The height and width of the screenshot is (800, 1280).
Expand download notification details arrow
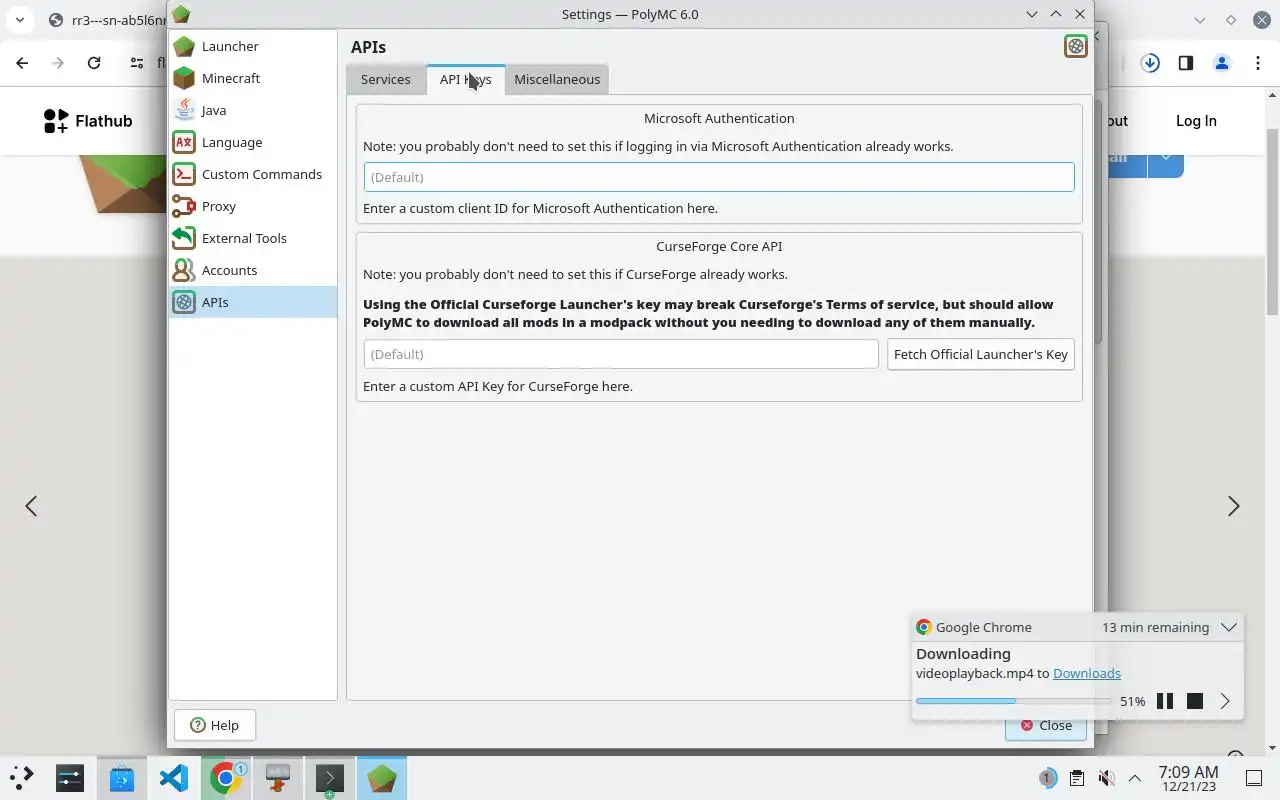tap(1225, 701)
